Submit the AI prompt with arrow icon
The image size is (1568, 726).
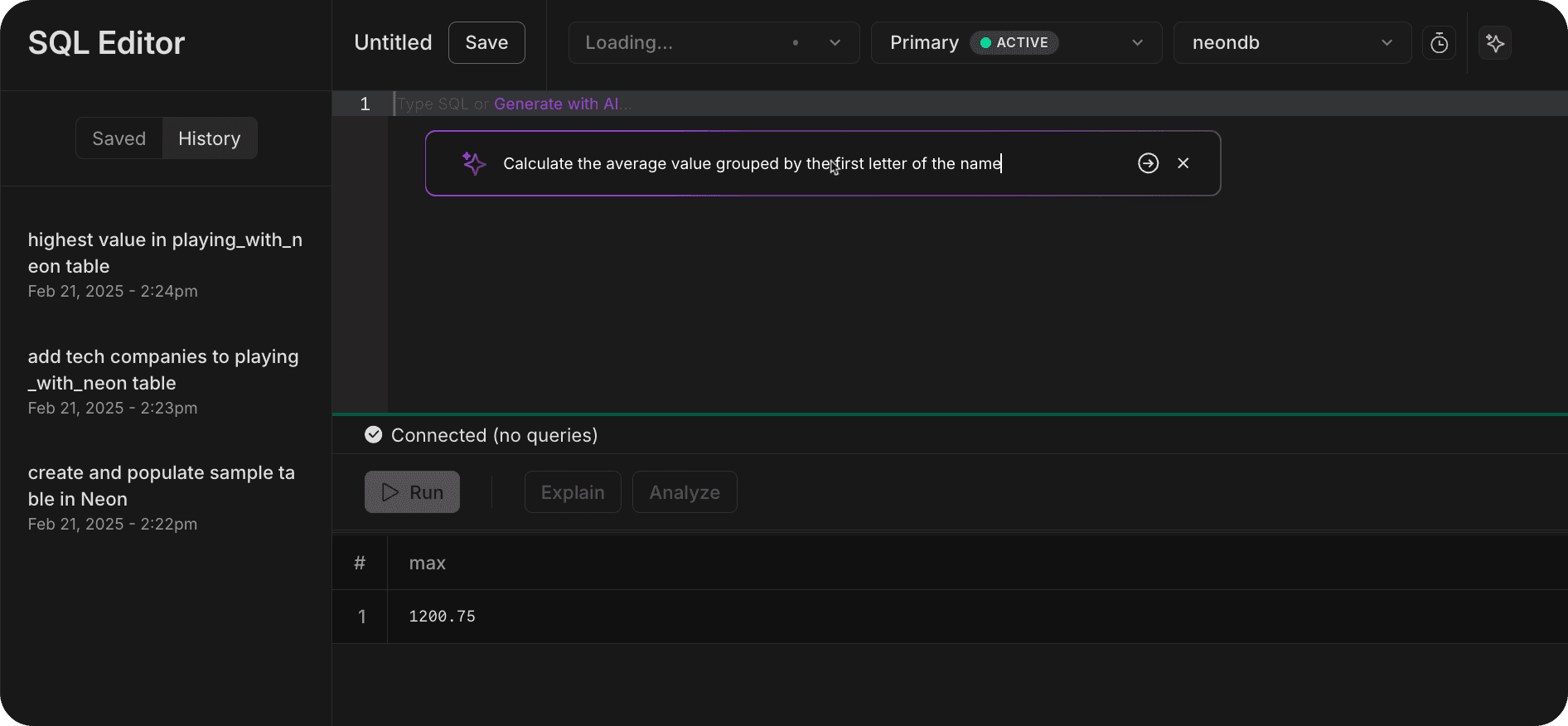[1148, 163]
